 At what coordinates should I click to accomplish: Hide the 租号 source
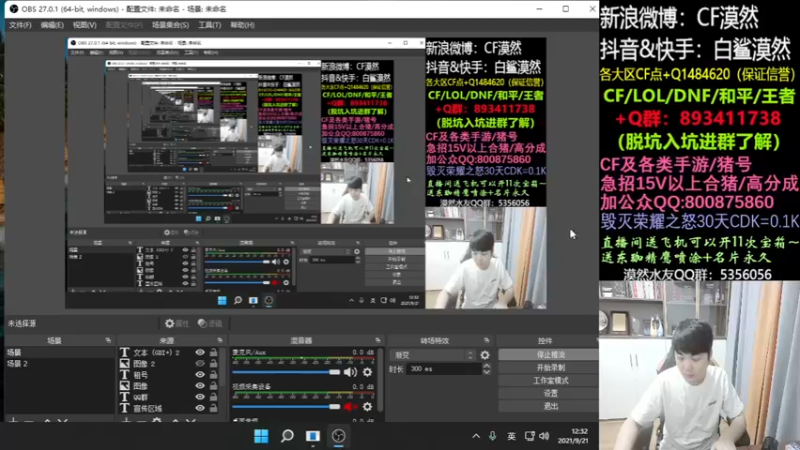200,375
